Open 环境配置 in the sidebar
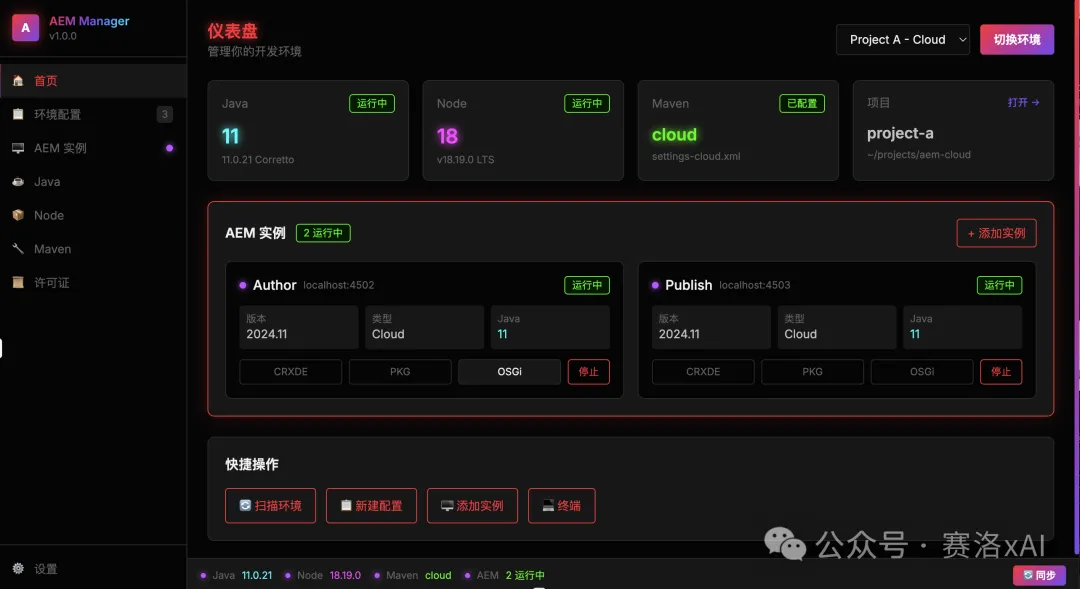 point(57,115)
